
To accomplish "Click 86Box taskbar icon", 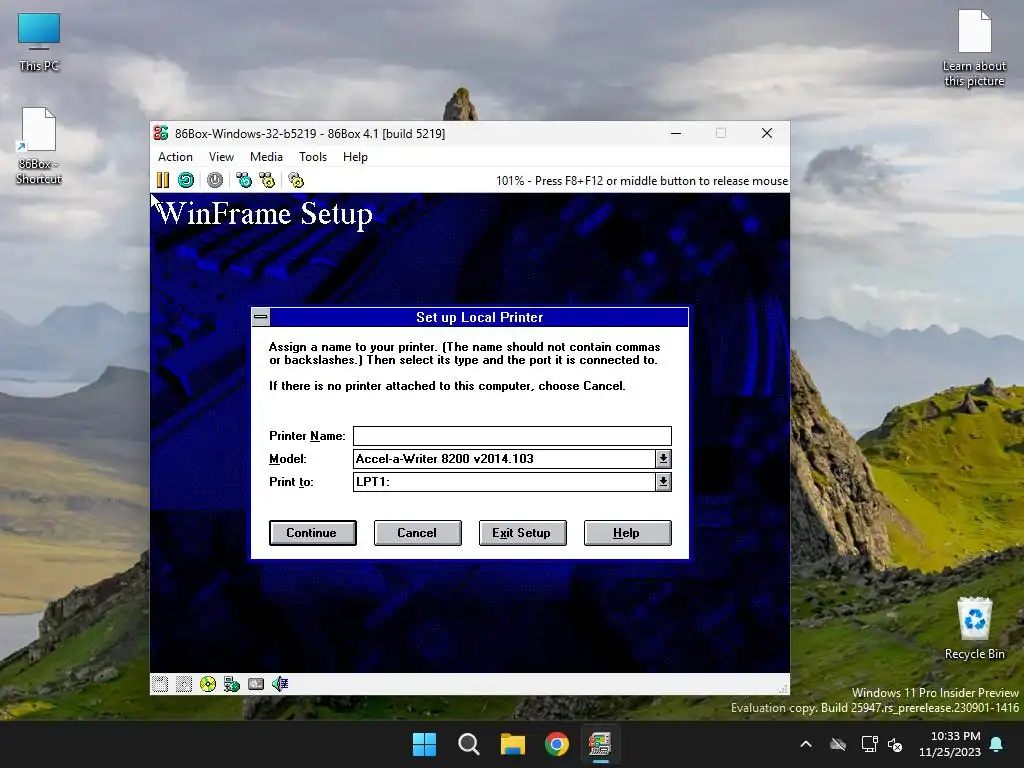I will [x=600, y=744].
